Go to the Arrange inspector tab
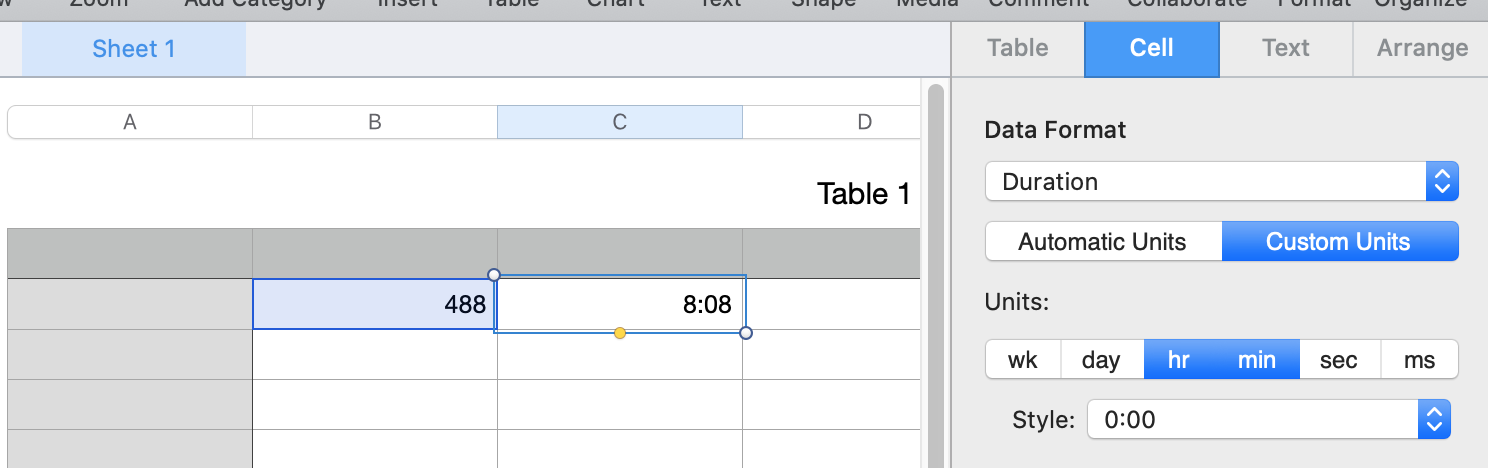 (1421, 48)
